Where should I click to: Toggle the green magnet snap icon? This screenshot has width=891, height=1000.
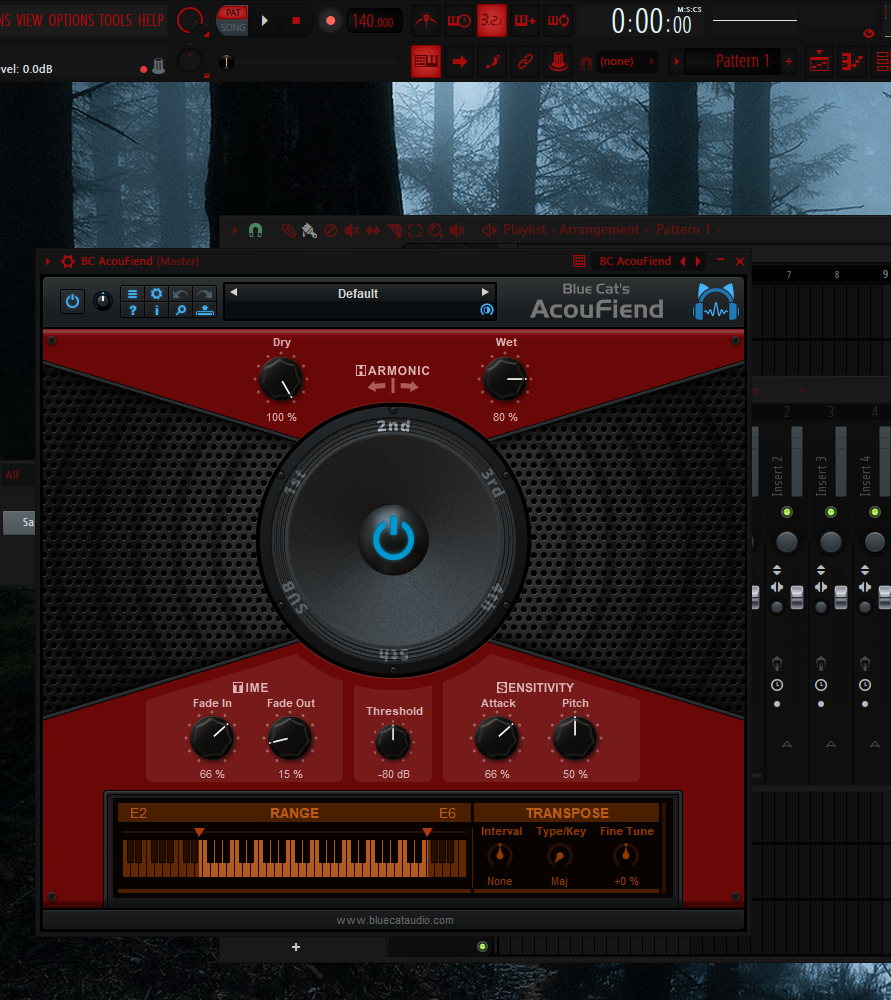[255, 230]
